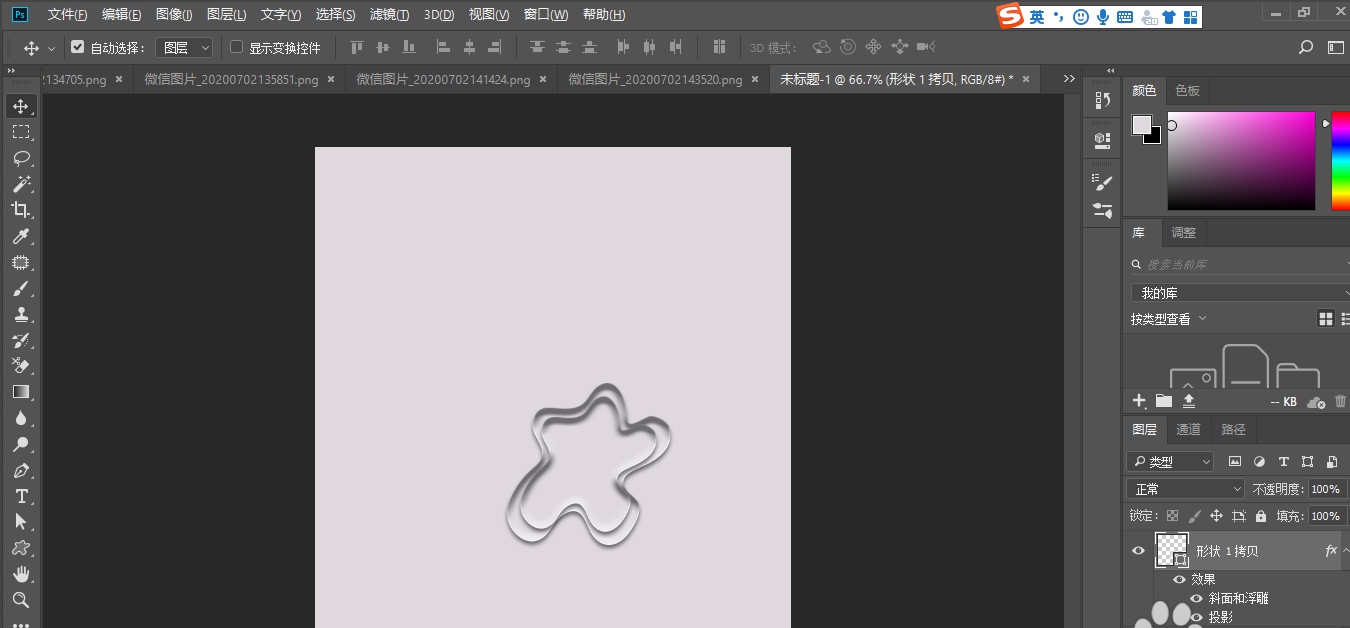The width and height of the screenshot is (1350, 628).
Task: Enable the 显示变换控件 checkbox
Action: (x=237, y=47)
